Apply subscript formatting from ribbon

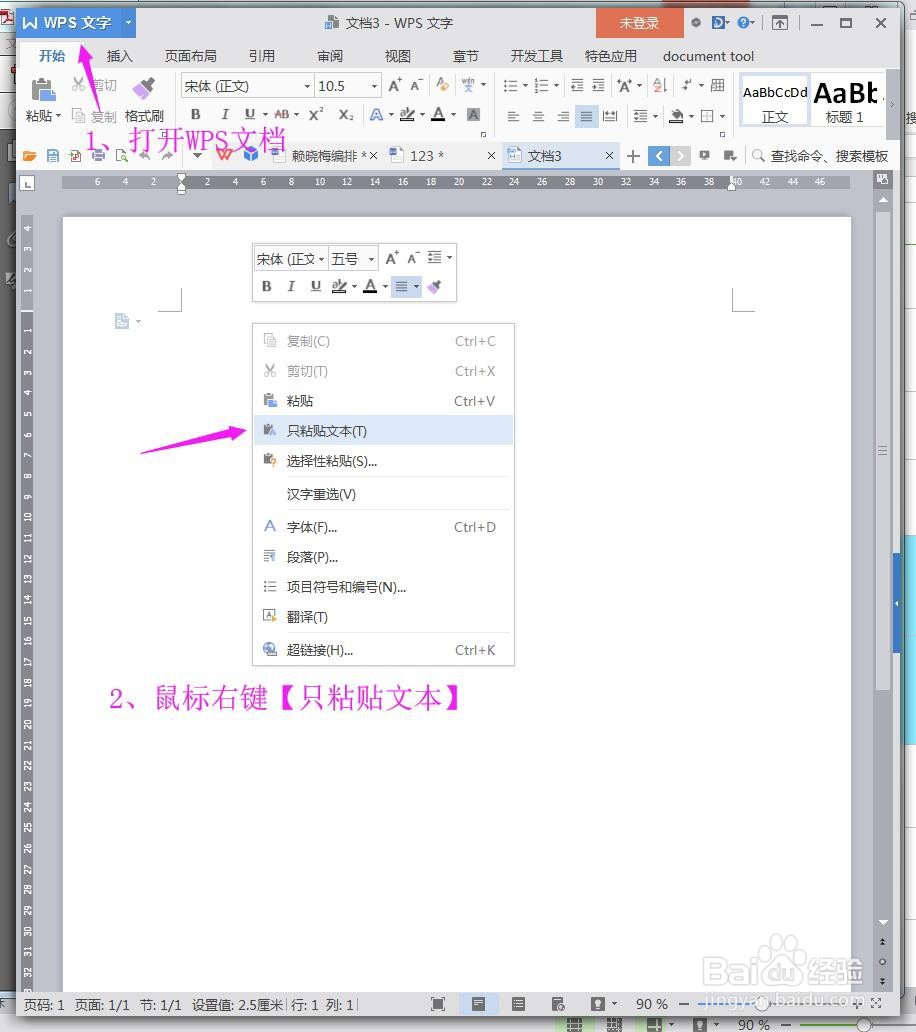tap(346, 115)
